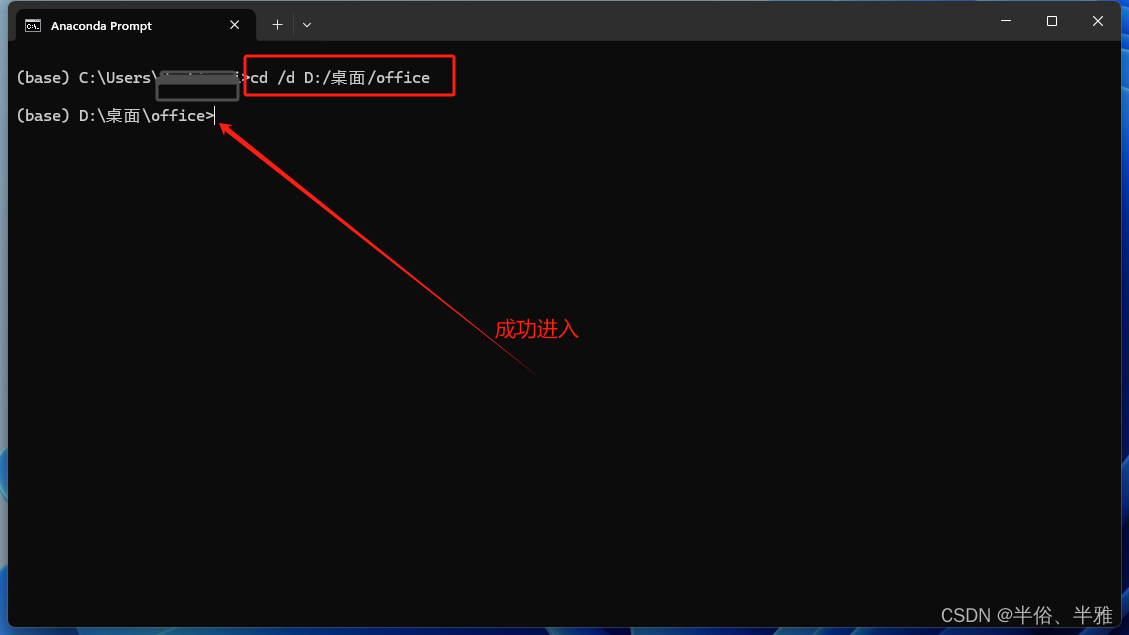Click the CSDN @半俗、半雅 watermark

click(1026, 615)
